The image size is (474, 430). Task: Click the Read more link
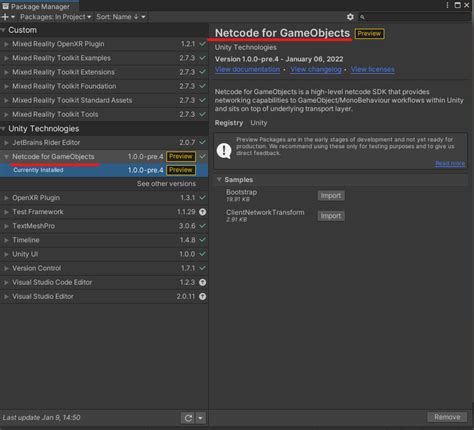tap(450, 163)
